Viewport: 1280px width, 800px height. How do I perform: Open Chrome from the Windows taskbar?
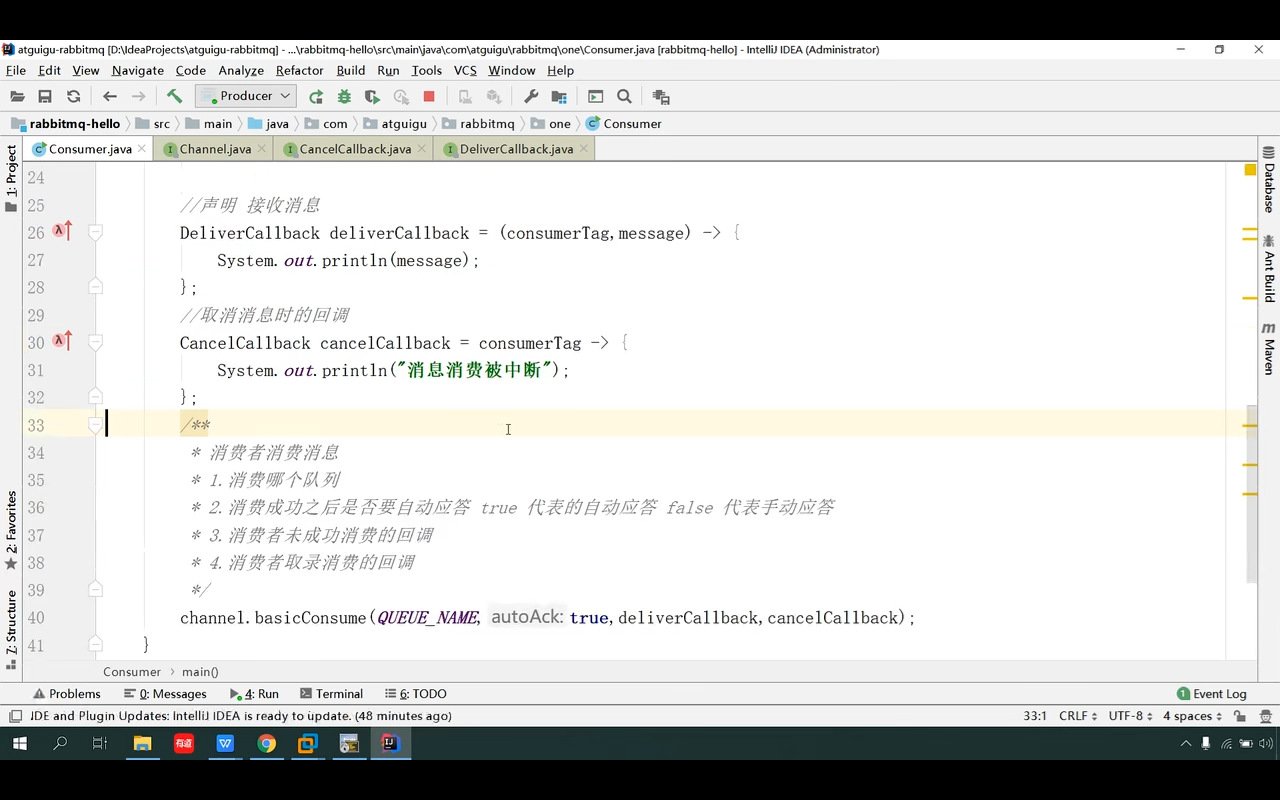pos(266,743)
